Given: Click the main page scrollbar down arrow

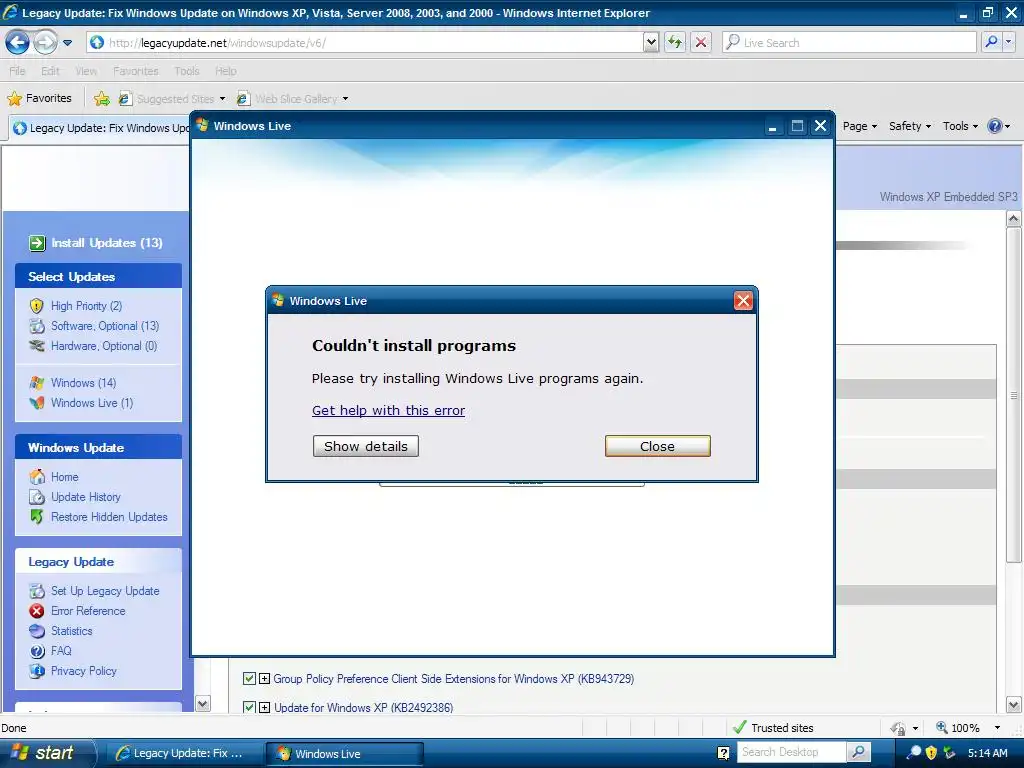Looking at the screenshot, I should (x=1014, y=705).
